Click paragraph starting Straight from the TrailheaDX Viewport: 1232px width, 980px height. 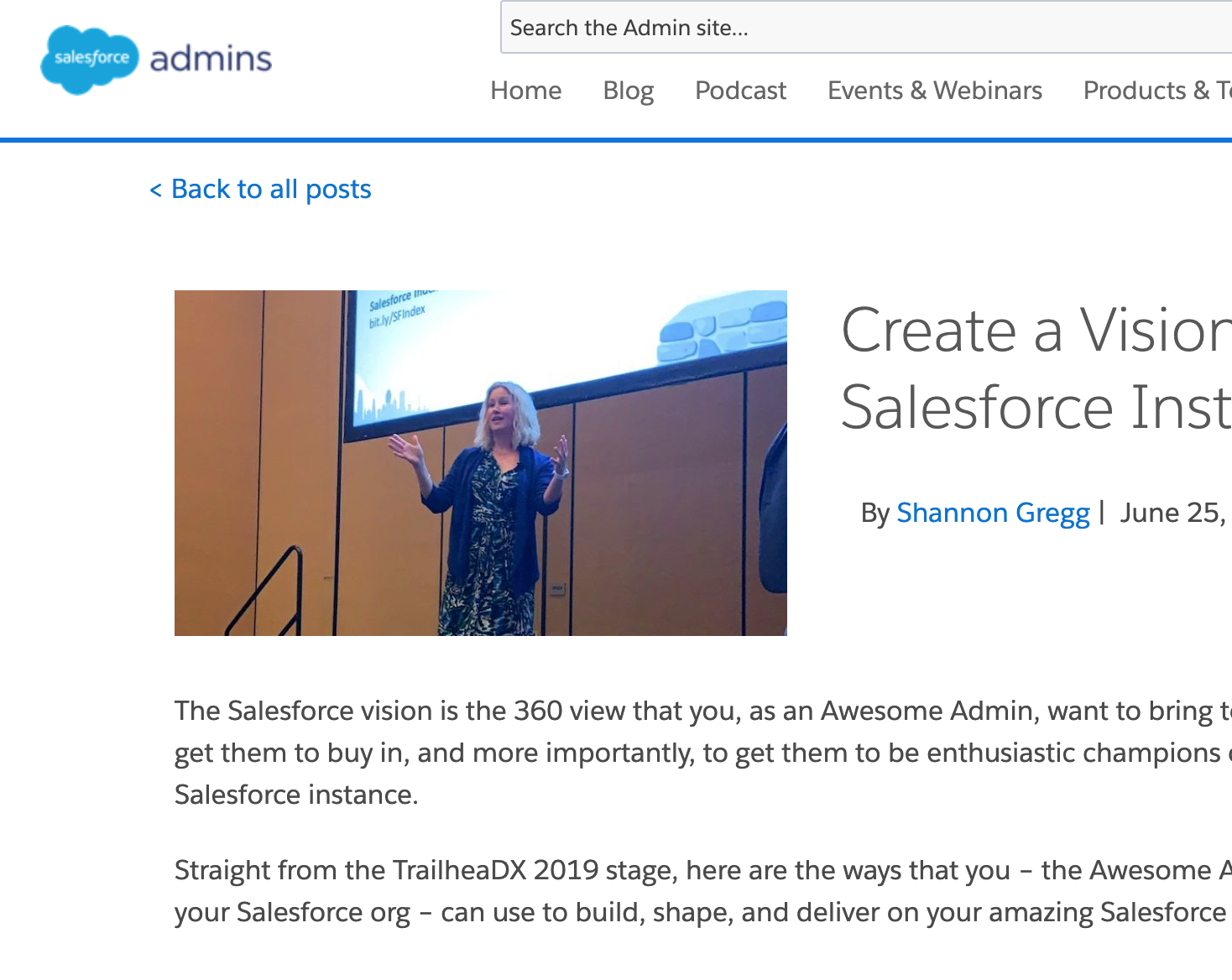[703, 891]
